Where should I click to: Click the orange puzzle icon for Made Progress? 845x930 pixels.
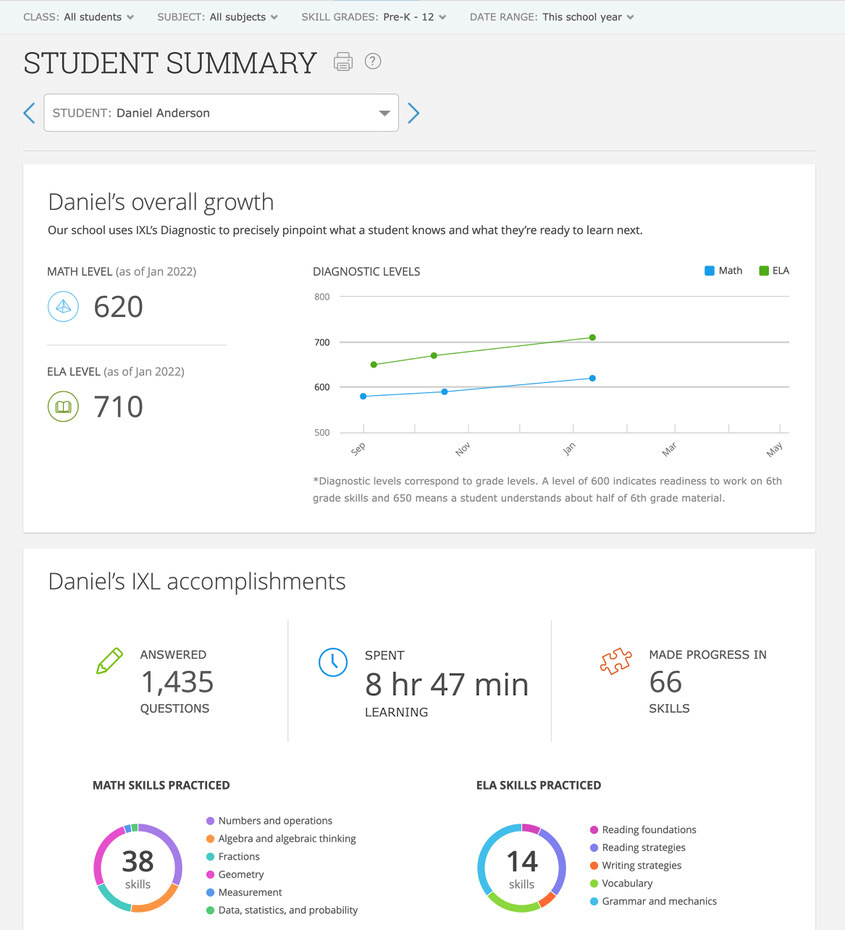[x=616, y=660]
